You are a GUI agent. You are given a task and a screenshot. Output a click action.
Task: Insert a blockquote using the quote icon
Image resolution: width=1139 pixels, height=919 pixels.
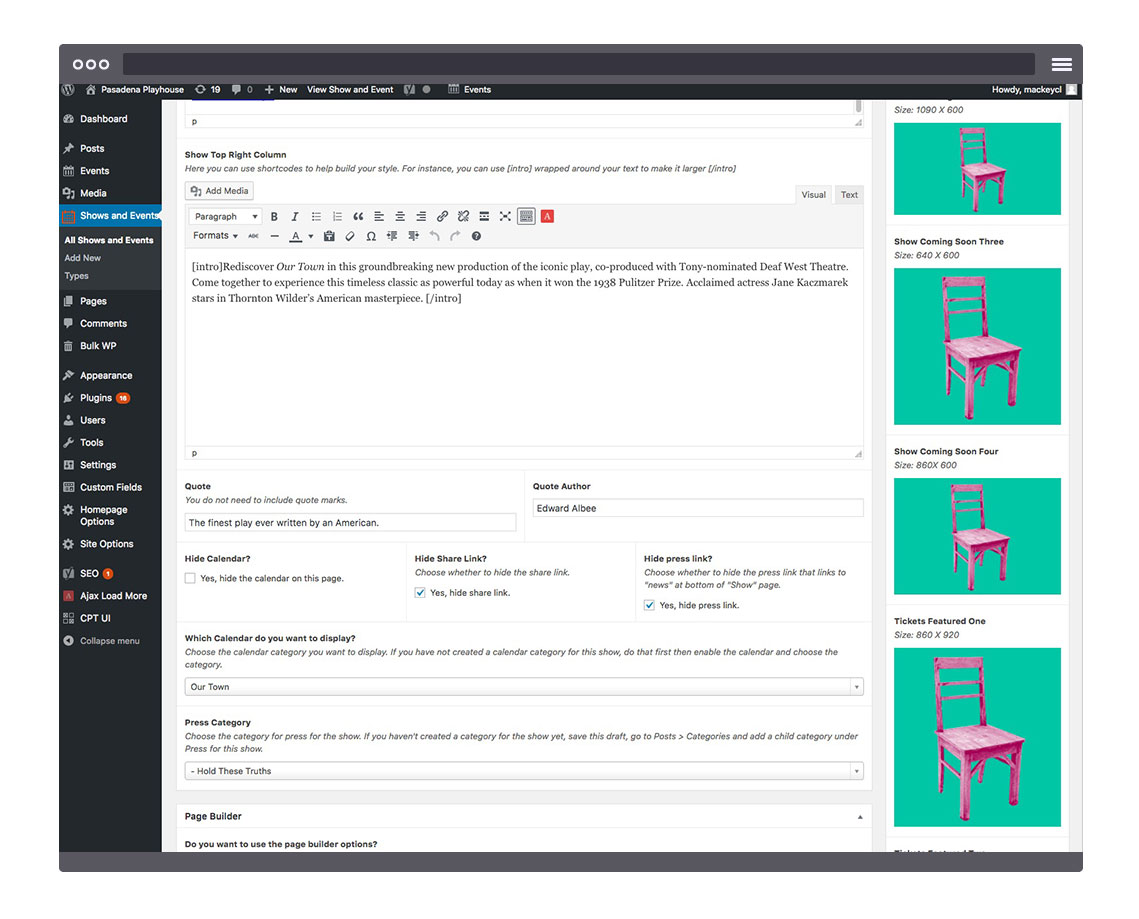point(358,217)
